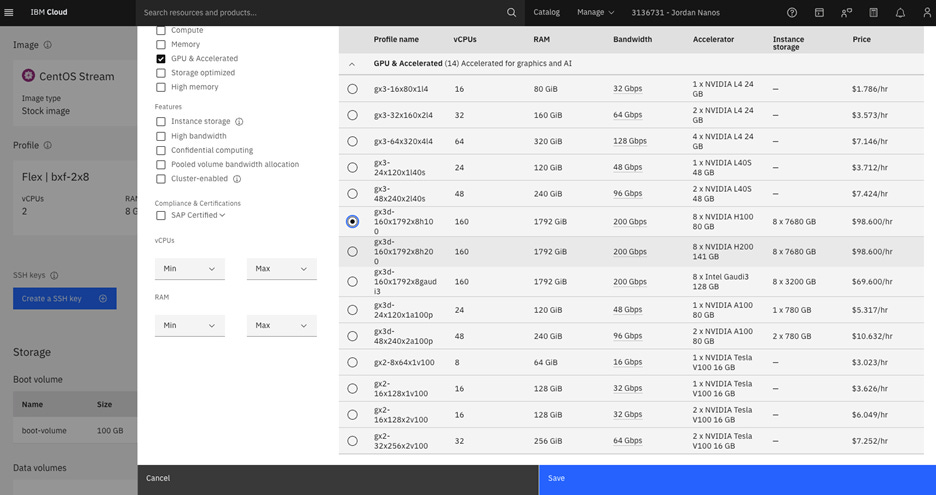936x495 pixels.
Task: Click info icon next to Instance storage
Action: (x=239, y=122)
